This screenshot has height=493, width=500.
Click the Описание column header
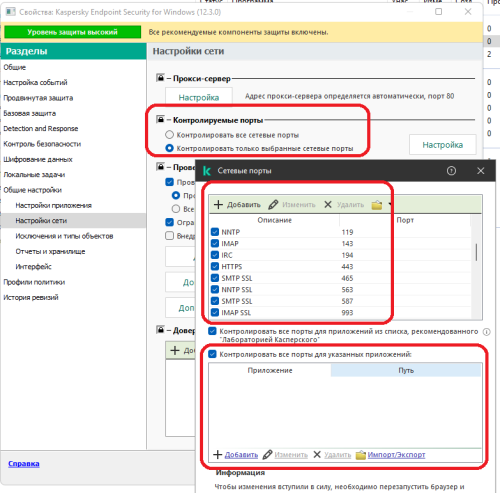click(x=274, y=220)
